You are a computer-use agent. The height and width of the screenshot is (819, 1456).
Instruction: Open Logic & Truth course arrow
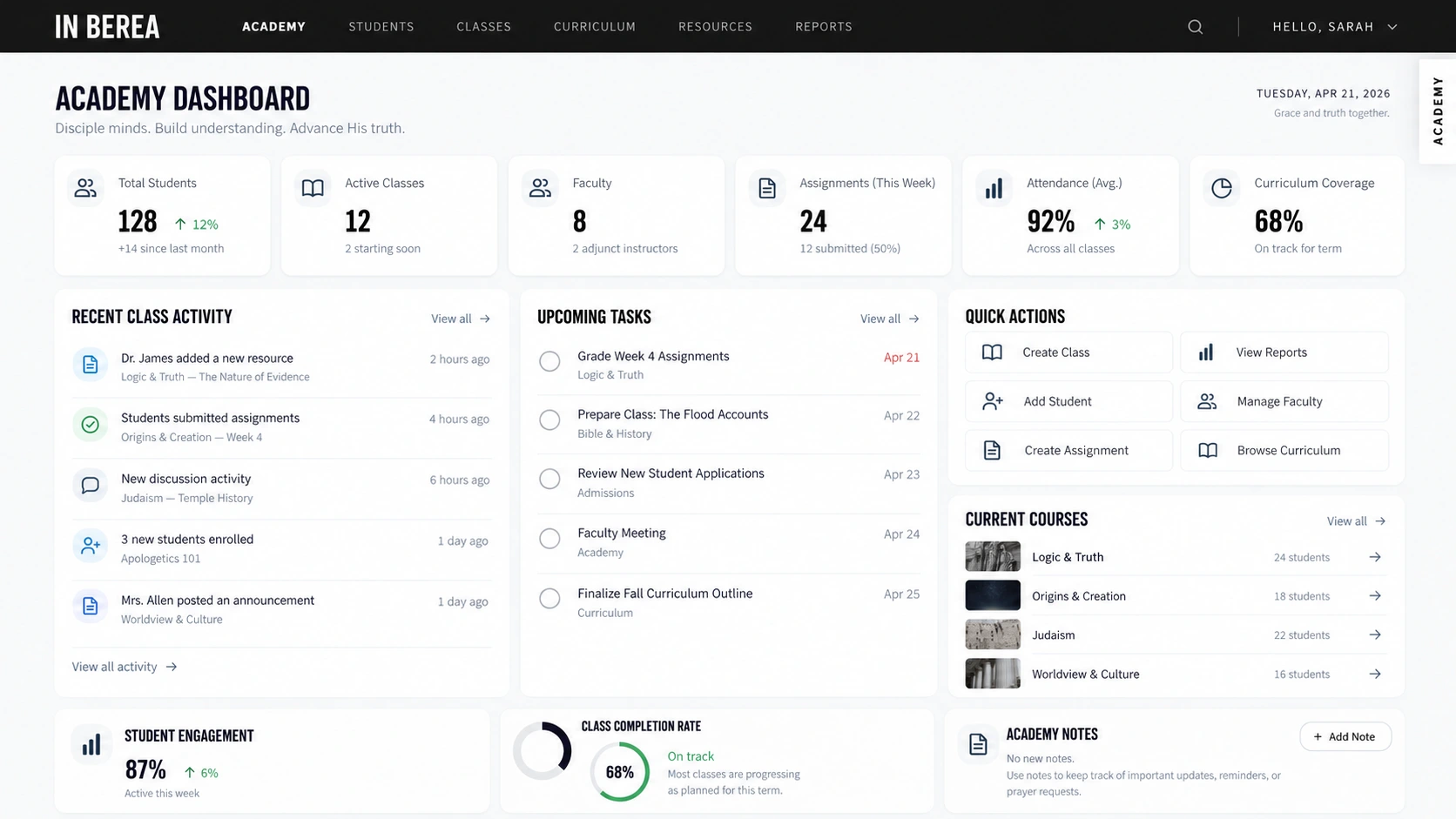point(1375,557)
